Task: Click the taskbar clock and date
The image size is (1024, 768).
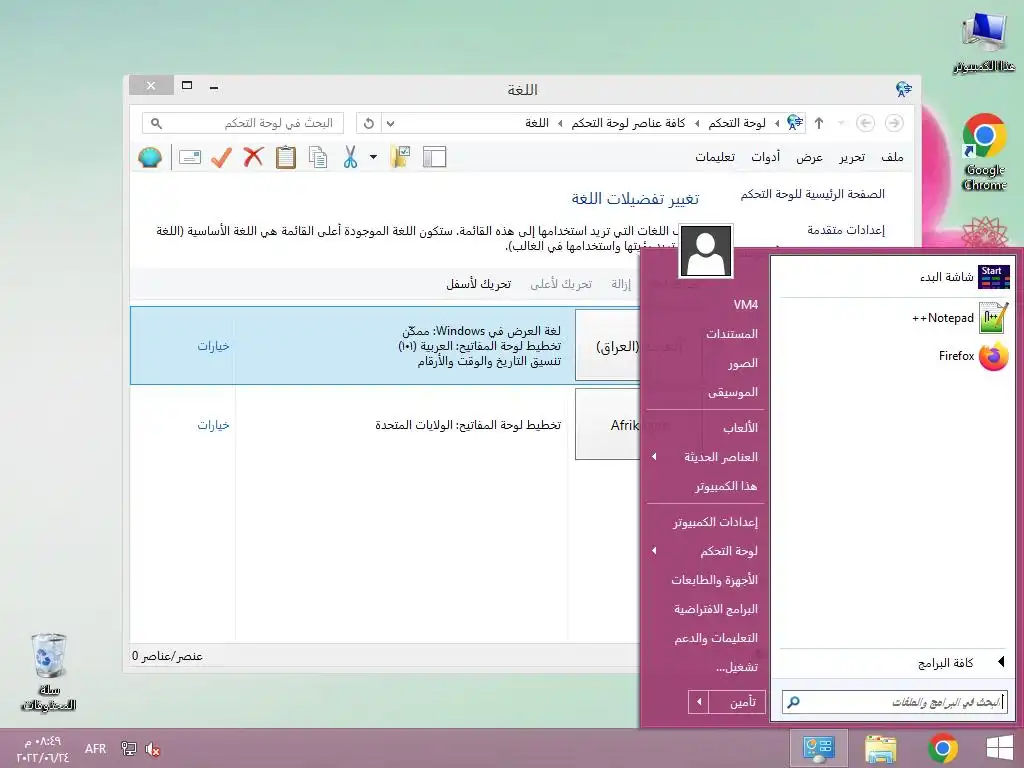Action: coord(42,749)
